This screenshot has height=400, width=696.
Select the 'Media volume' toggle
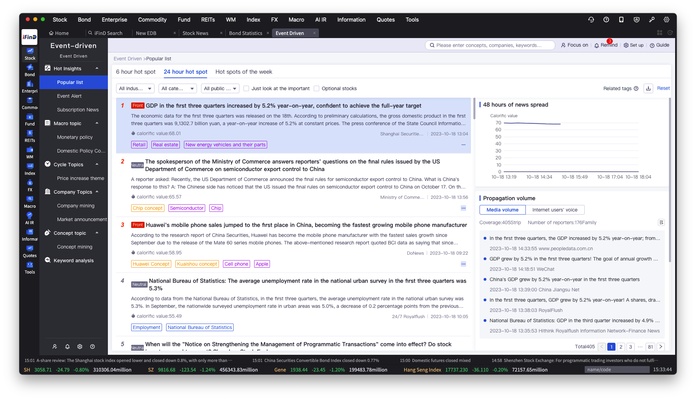[502, 210]
